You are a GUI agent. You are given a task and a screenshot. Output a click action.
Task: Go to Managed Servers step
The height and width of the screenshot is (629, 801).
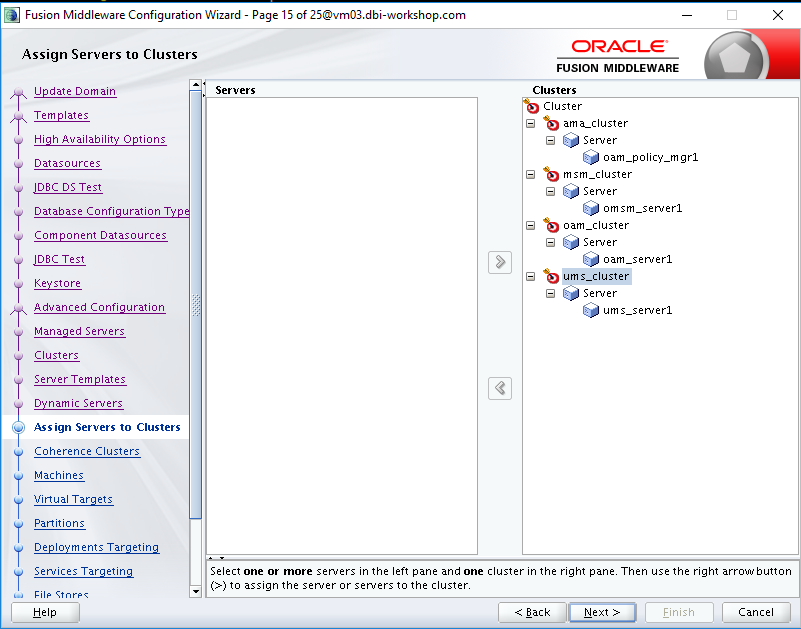coord(79,332)
